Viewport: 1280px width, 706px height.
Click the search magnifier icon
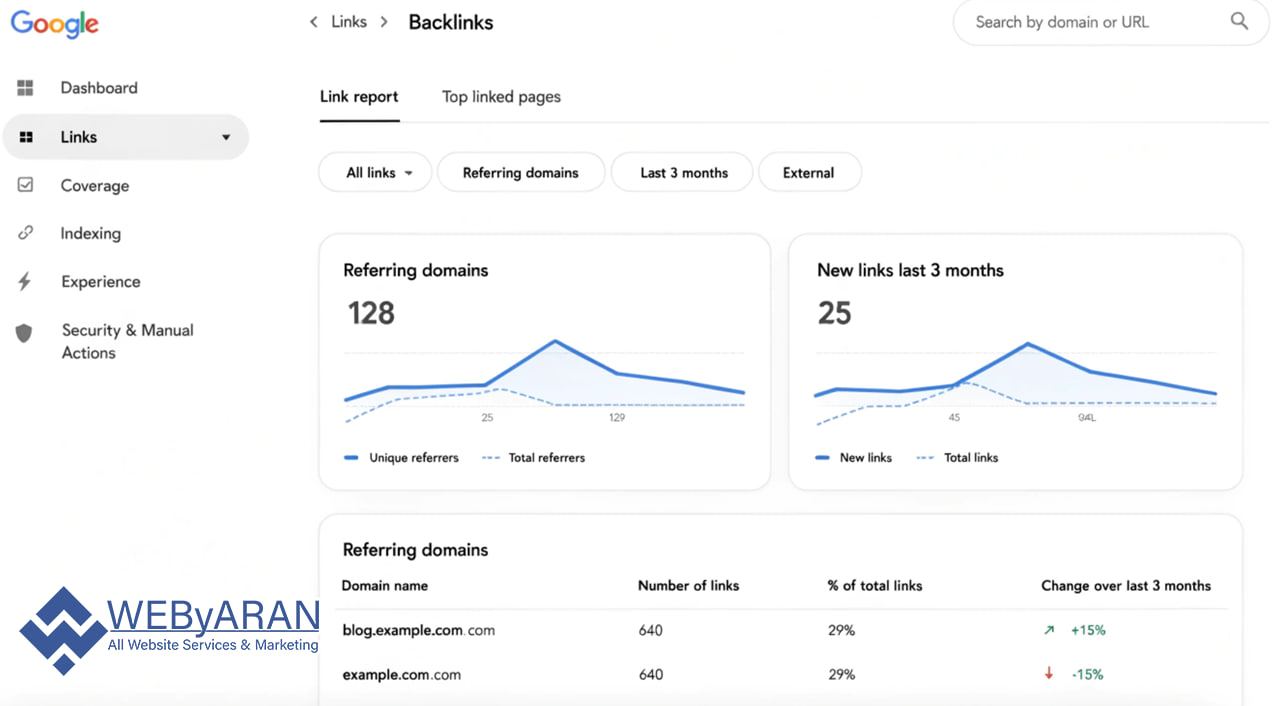pos(1239,20)
